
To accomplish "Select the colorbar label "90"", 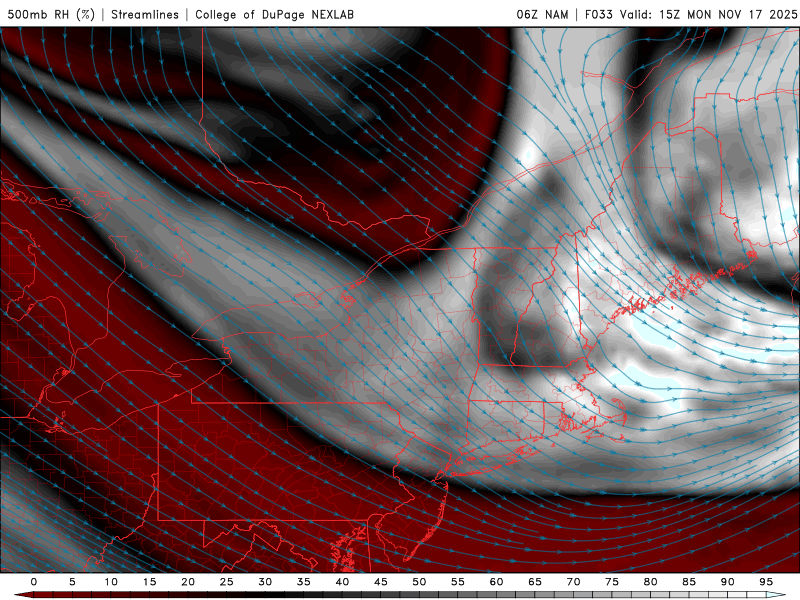I will click(728, 582).
